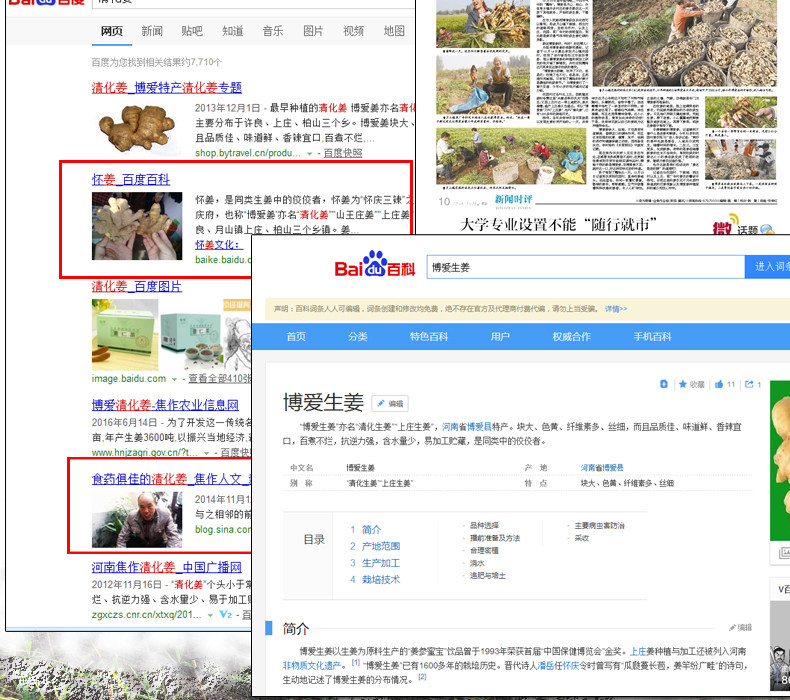Open 首页 in Baike navigation bar
Image resolution: width=790 pixels, height=700 pixels.
pyautogui.click(x=296, y=336)
